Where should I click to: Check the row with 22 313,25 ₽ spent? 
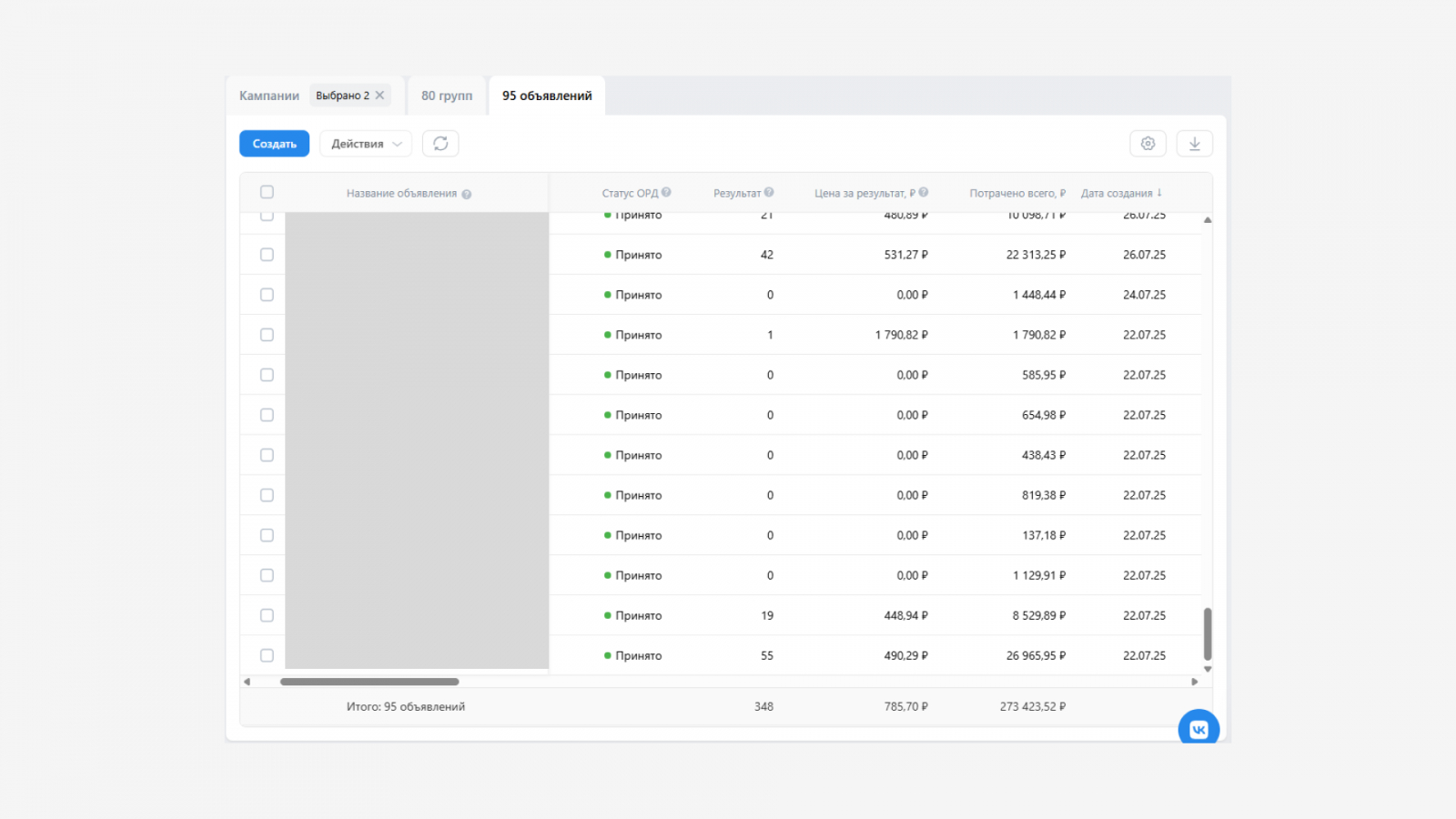(267, 255)
